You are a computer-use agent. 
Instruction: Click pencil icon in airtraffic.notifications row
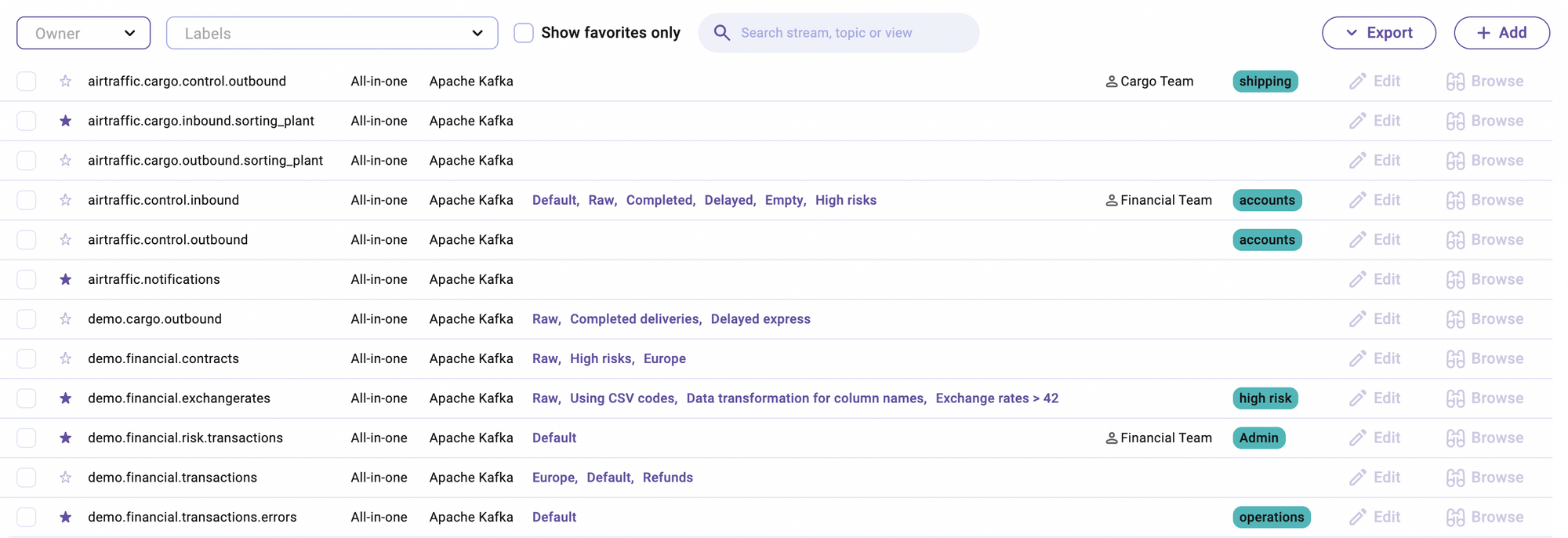tap(1358, 279)
